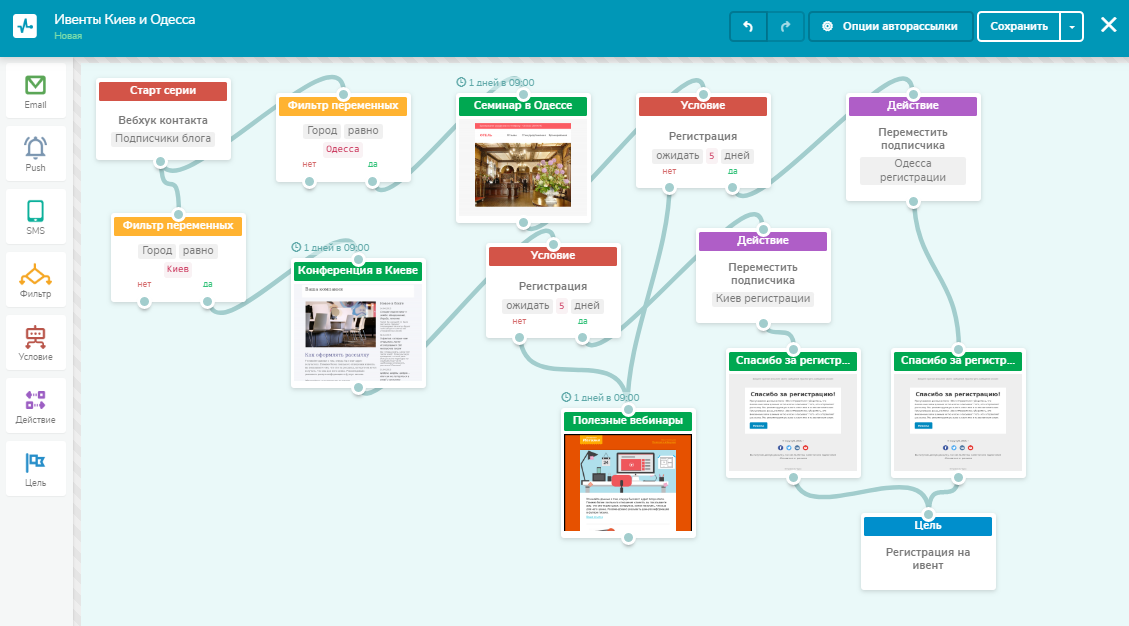Screen dimensions: 1129x626
Task: Choose the Цель flag icon
Action: [35, 462]
